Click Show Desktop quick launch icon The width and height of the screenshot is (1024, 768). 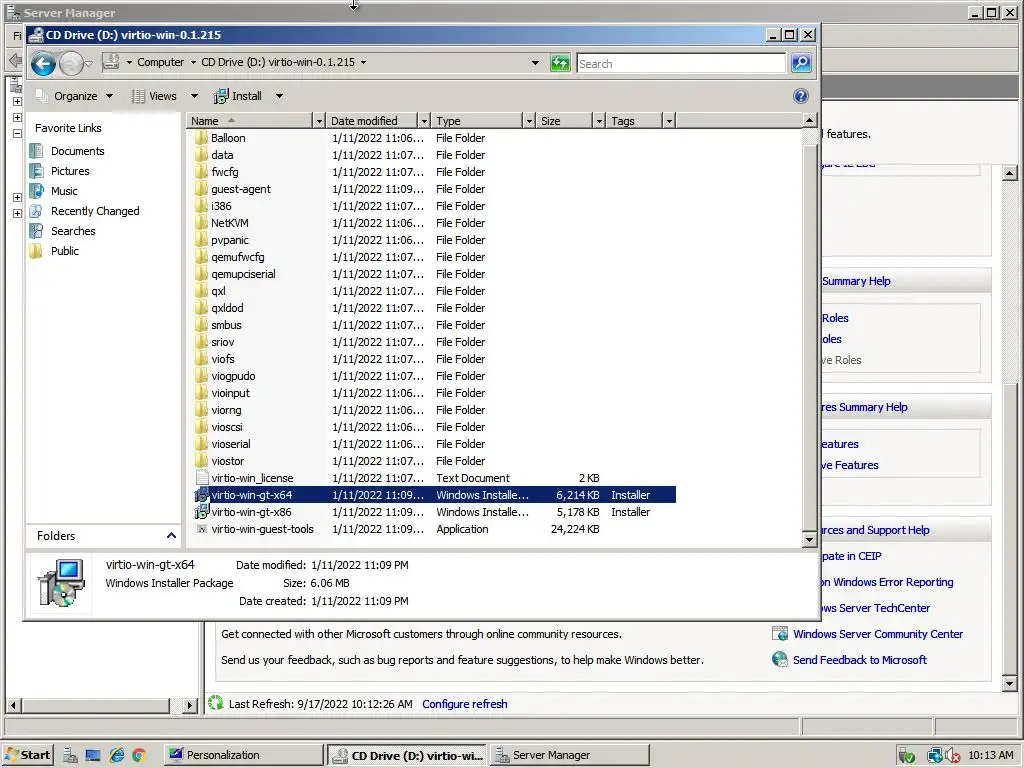coord(93,755)
